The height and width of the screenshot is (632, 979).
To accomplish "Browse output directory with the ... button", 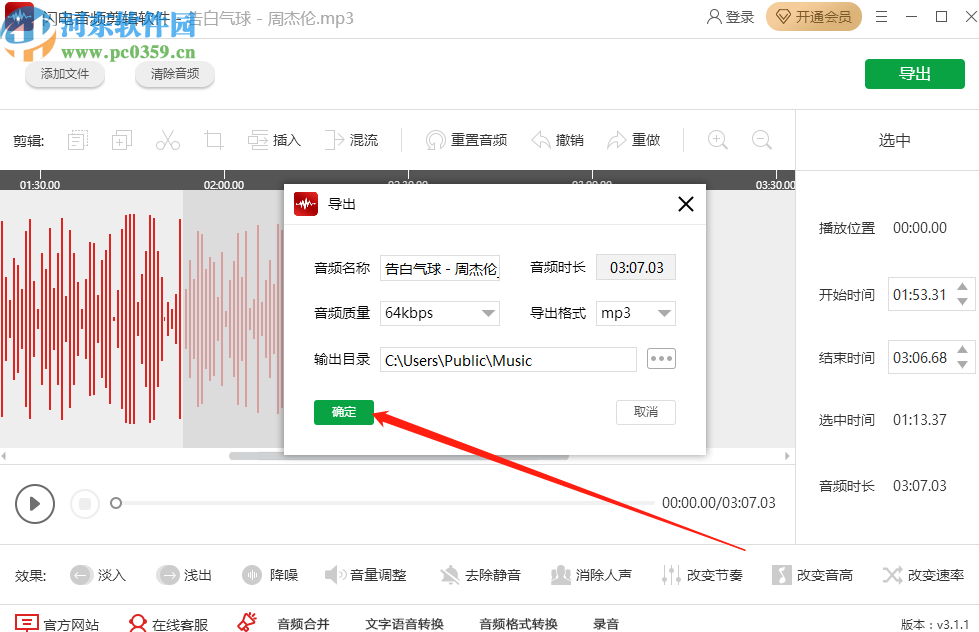I will coord(661,358).
